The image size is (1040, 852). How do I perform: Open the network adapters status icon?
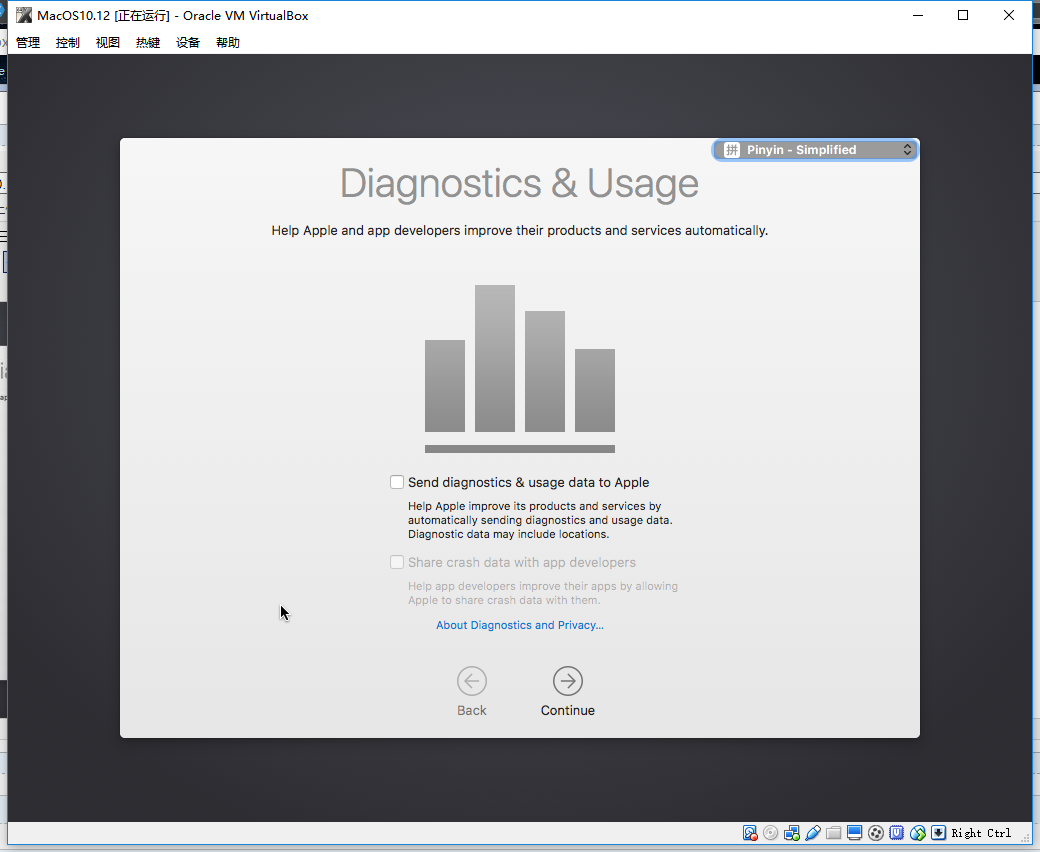pos(792,833)
